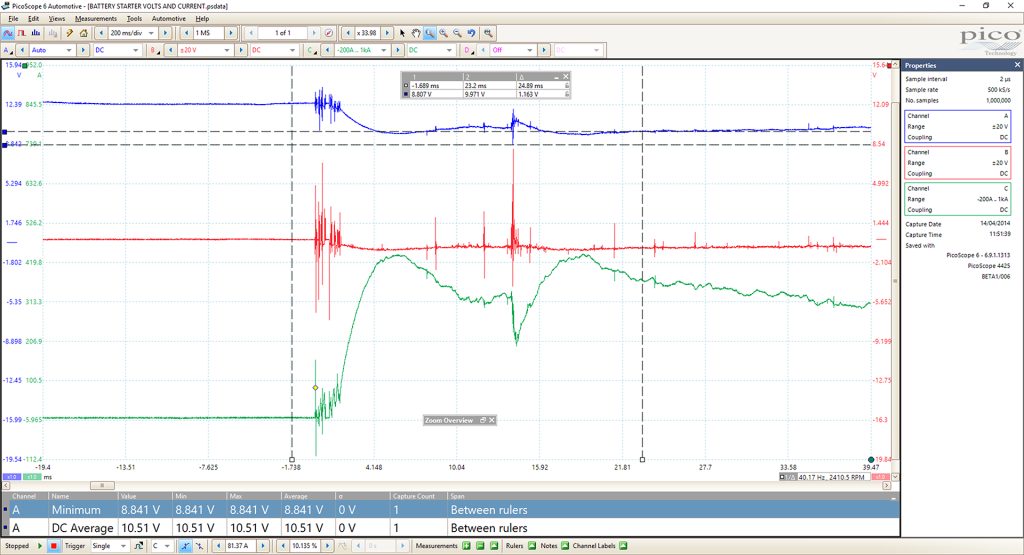
Task: Click the Channel Labels green icon
Action: (623, 546)
